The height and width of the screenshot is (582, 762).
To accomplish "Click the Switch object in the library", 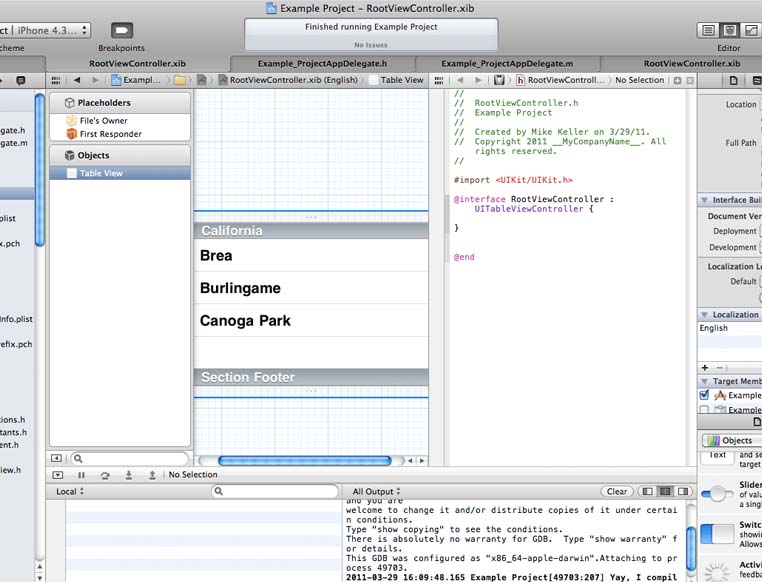I will (x=730, y=533).
